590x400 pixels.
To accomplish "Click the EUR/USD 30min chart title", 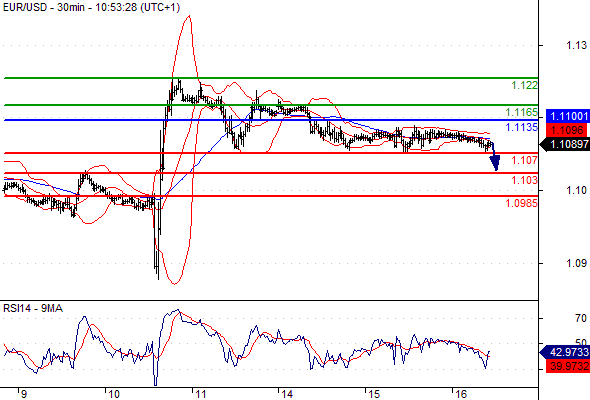I will tap(91, 7).
